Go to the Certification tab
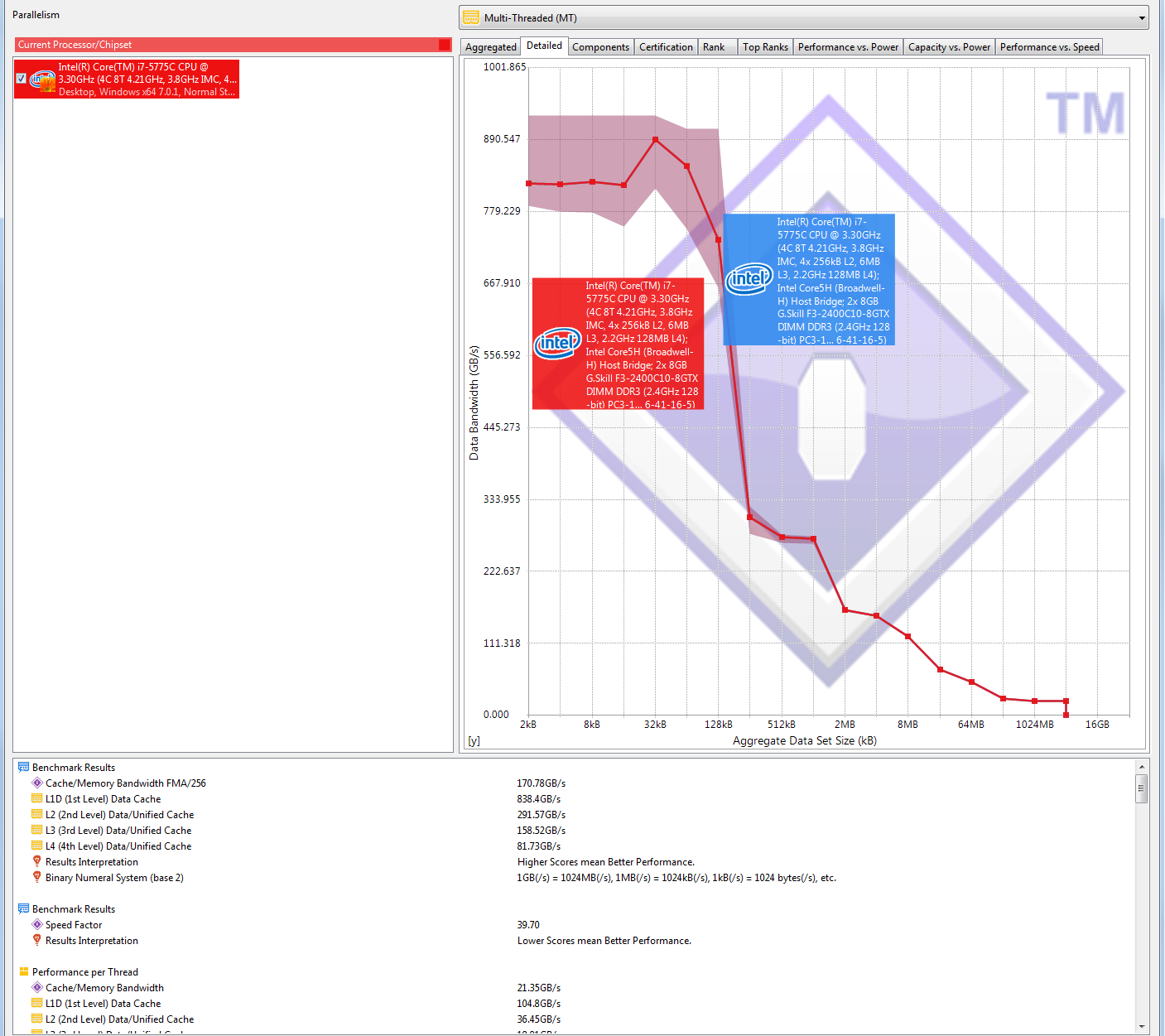The image size is (1165, 1036). pos(666,47)
